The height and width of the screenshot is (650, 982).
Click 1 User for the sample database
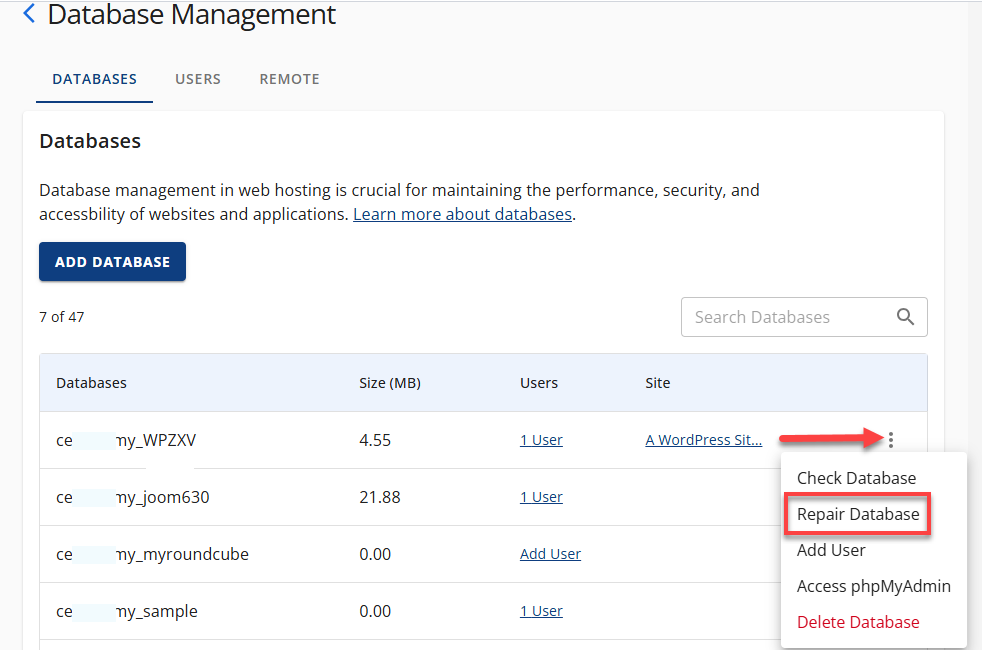pyautogui.click(x=541, y=610)
